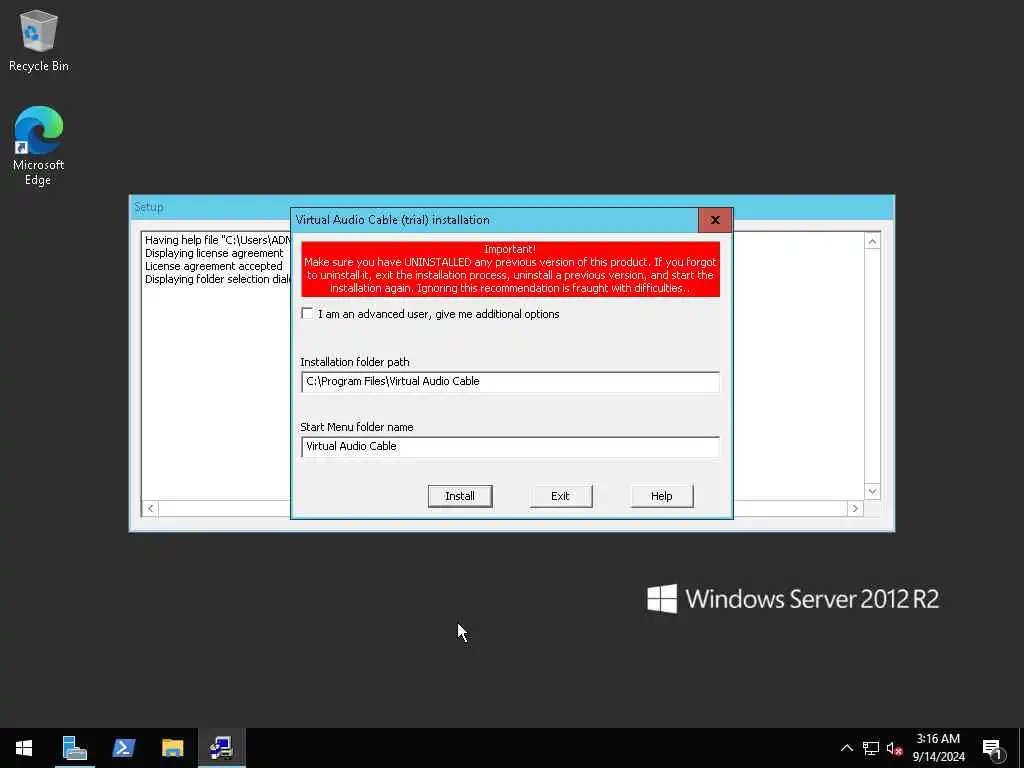
Task: Open the clock showing 3:16 AM
Action: 938,748
